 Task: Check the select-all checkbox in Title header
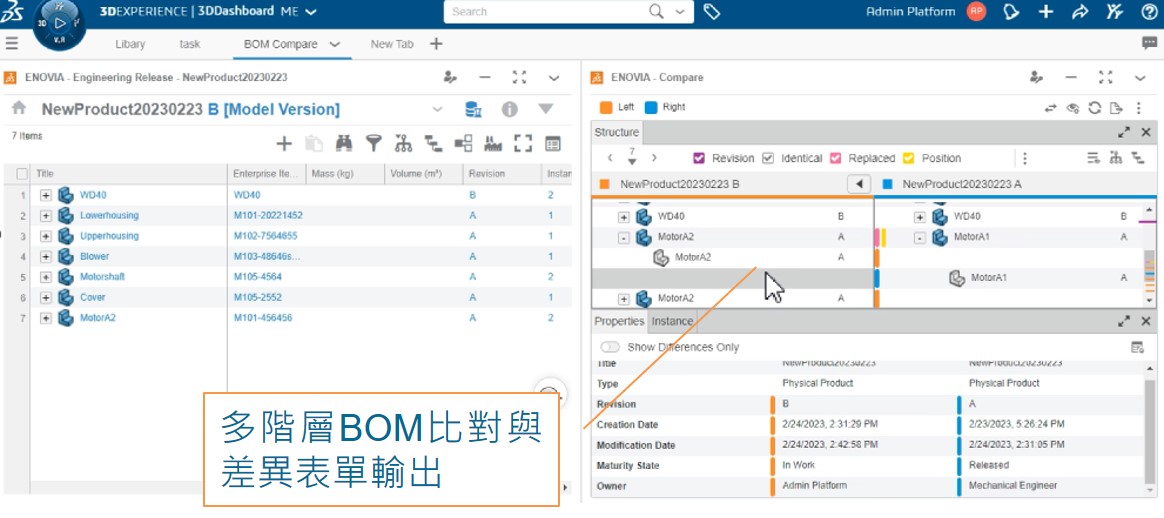point(22,174)
